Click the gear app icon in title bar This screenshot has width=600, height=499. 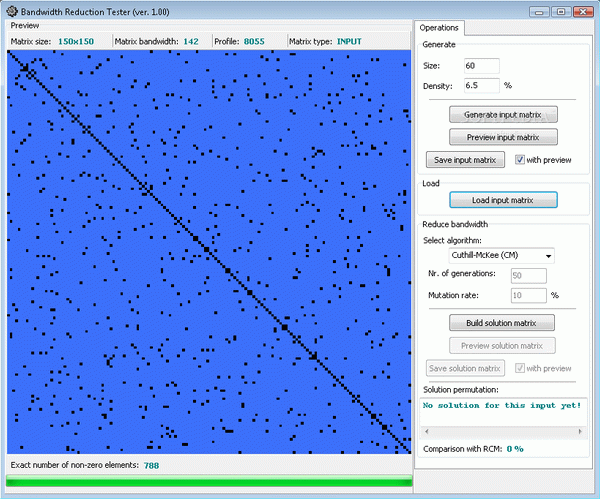[x=12, y=11]
